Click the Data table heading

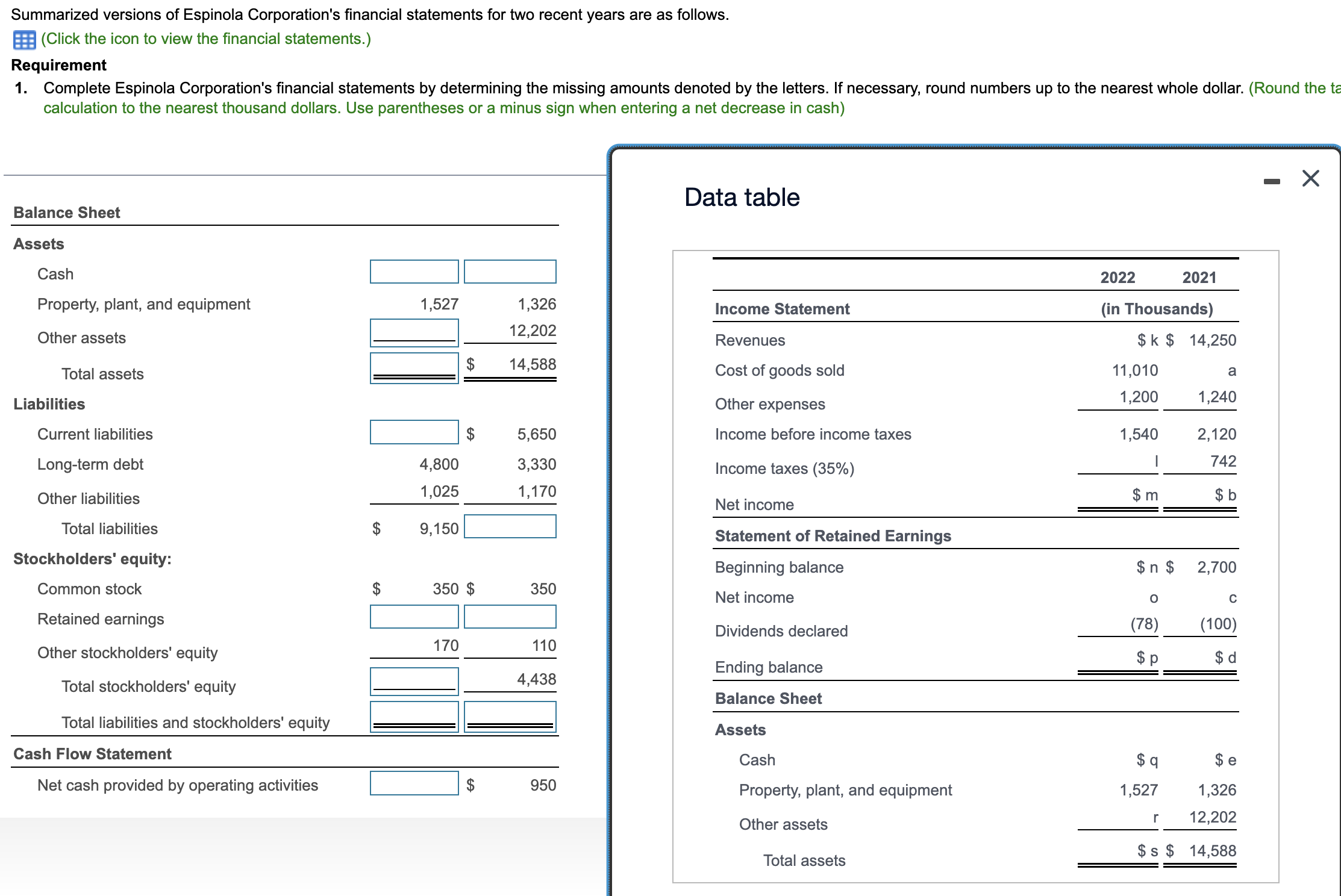[x=742, y=198]
